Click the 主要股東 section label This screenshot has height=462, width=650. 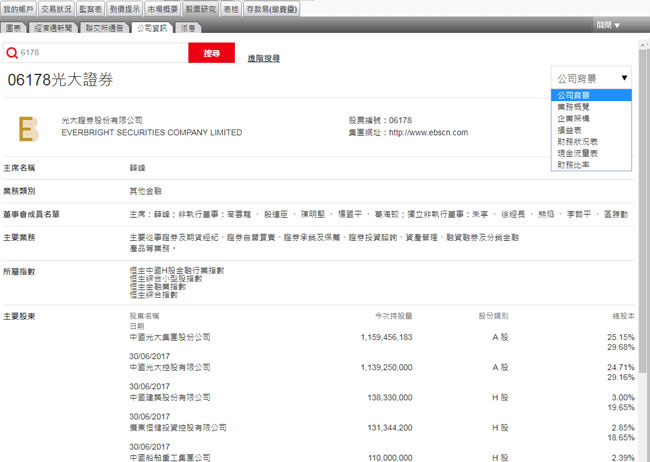pos(19,316)
